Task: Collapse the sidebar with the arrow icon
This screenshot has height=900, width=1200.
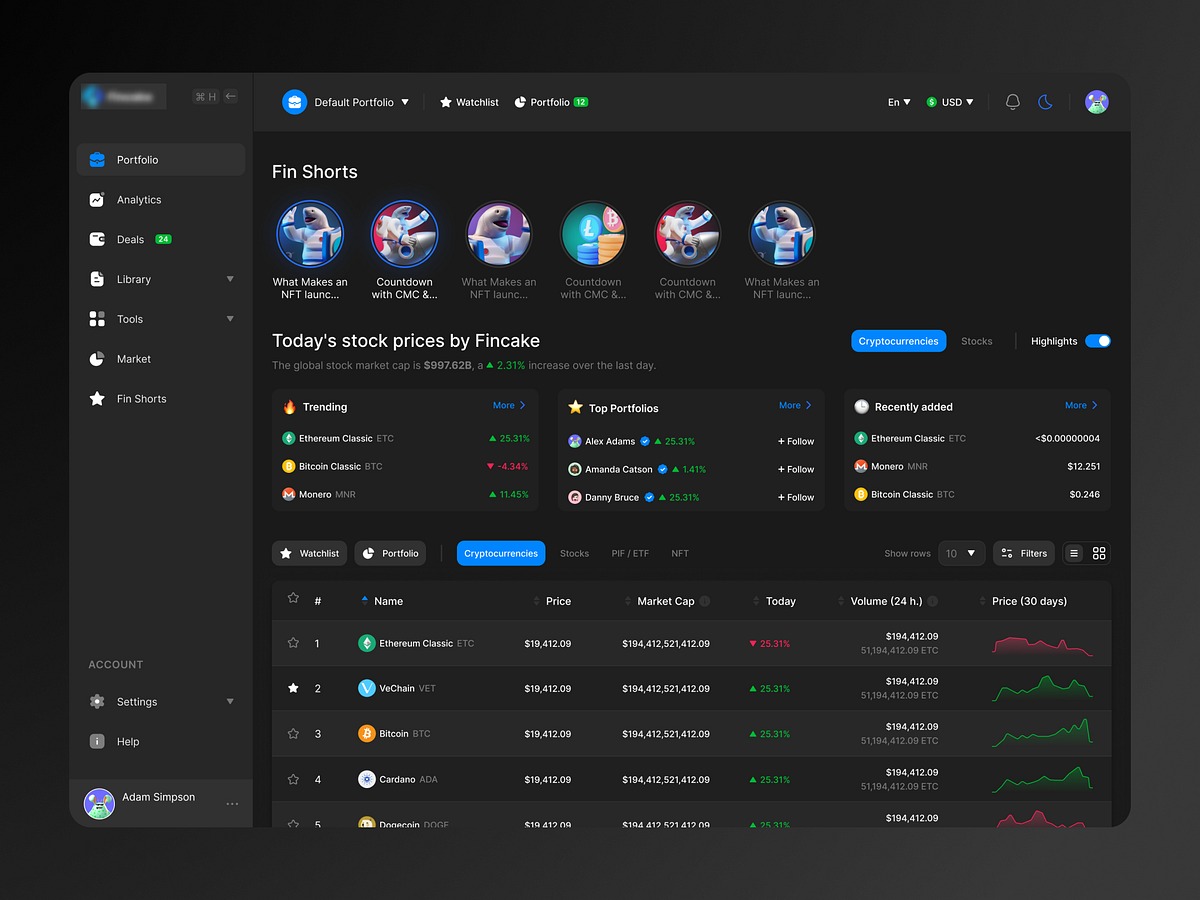Action: coord(231,96)
